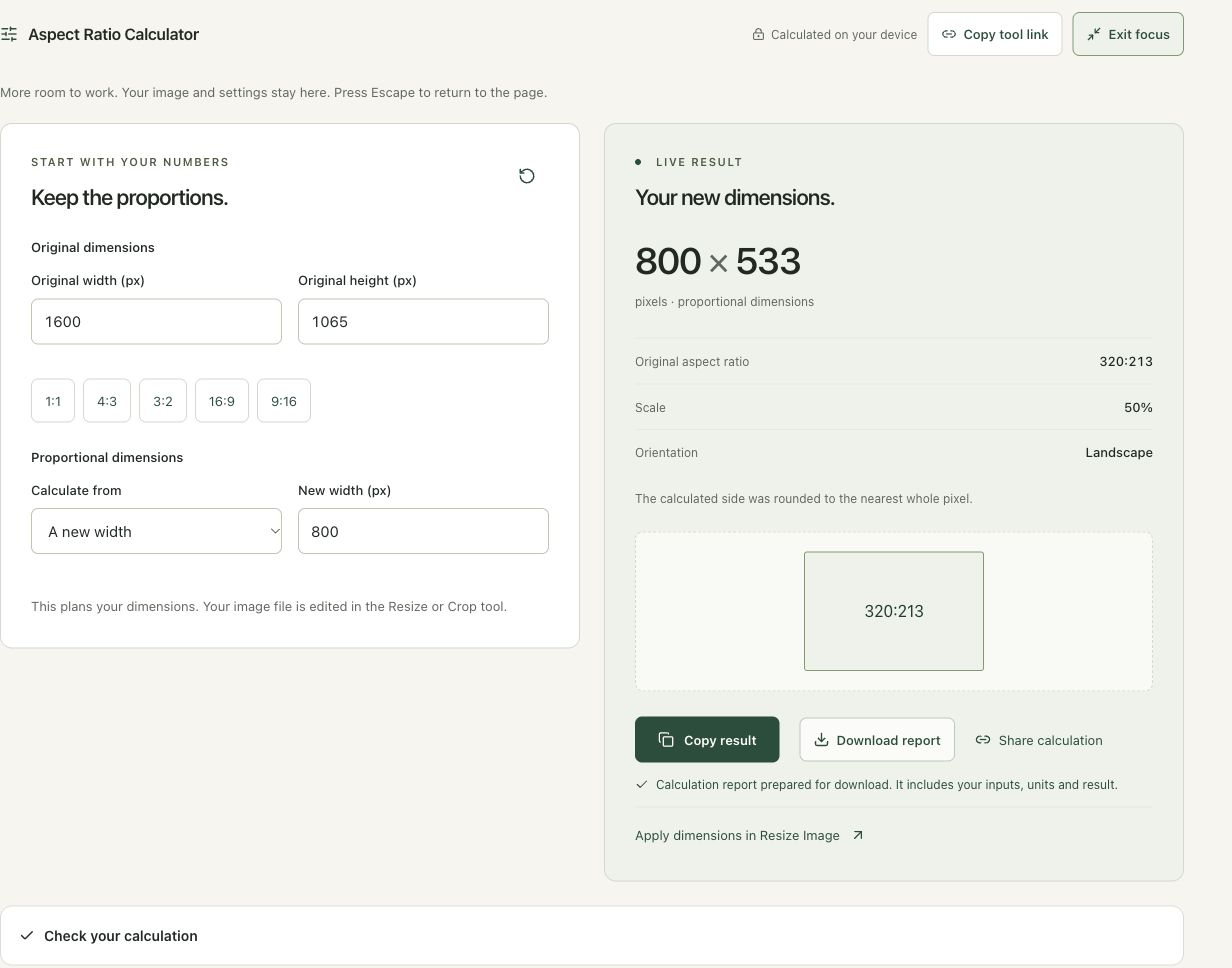Click the New width input field
Screen dimensions: 1232x968
point(423,531)
